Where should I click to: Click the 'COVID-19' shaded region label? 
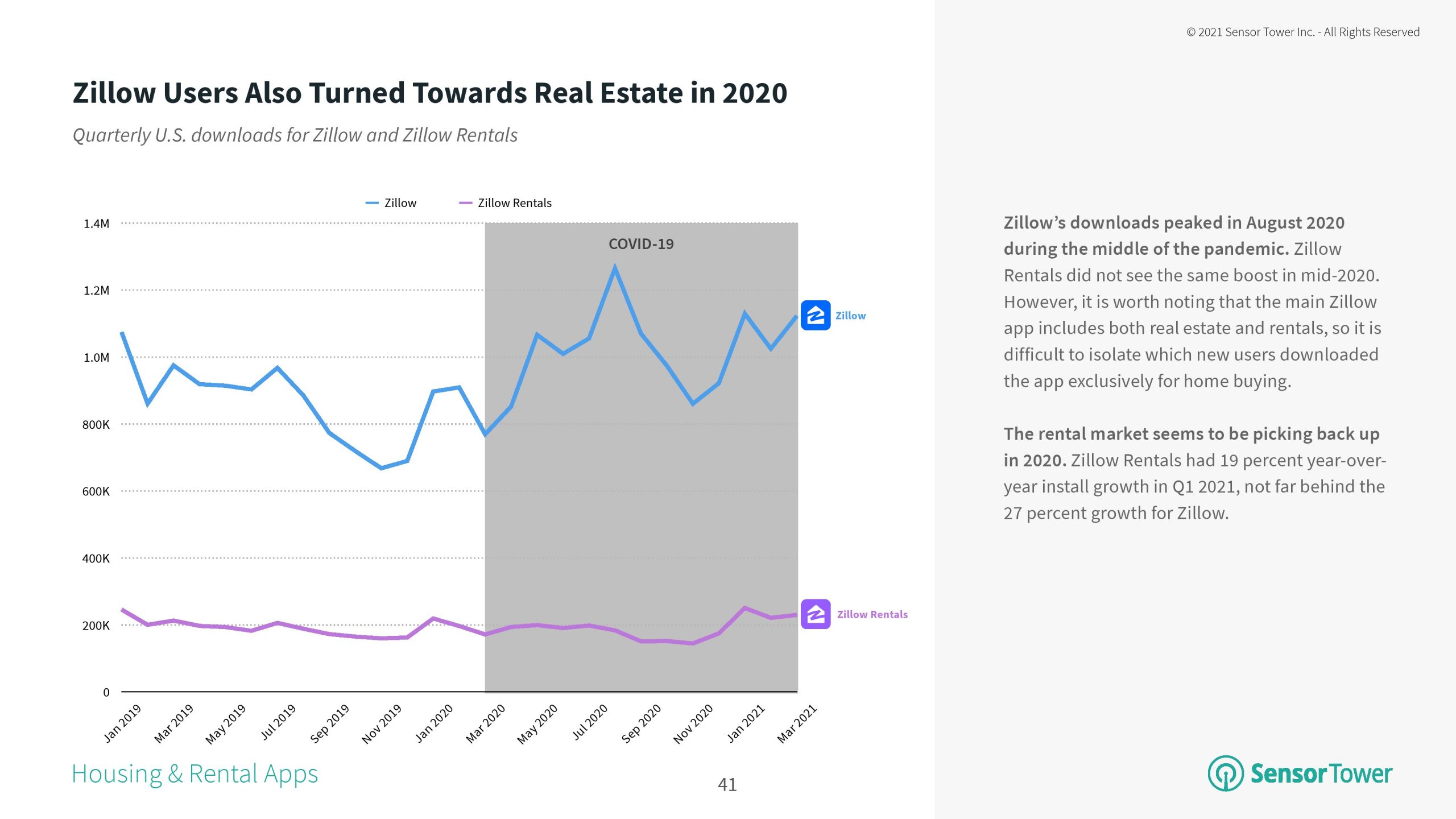pos(641,244)
